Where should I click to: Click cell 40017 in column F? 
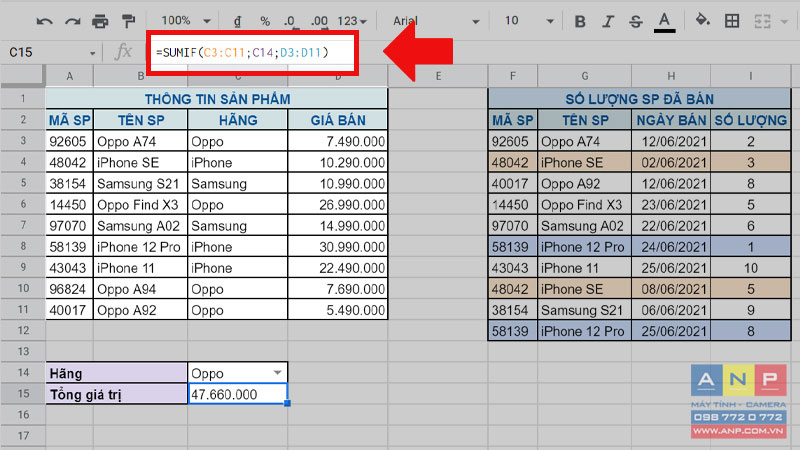(513, 184)
